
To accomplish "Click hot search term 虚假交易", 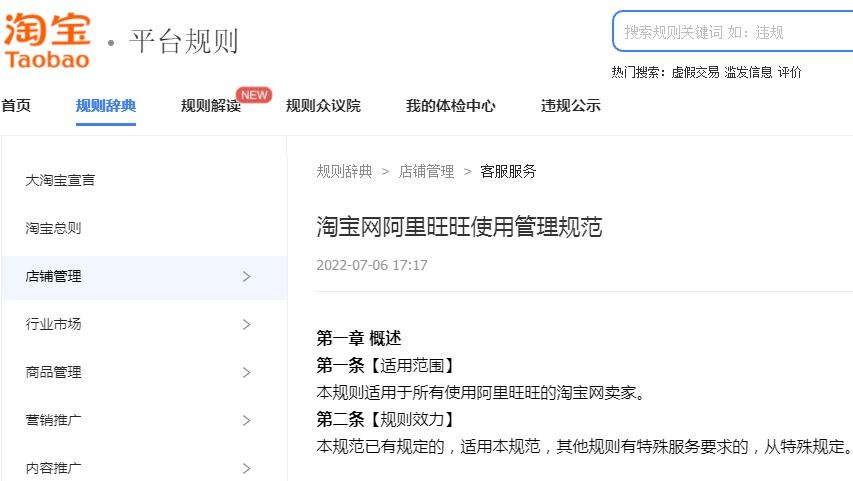I will tap(695, 72).
